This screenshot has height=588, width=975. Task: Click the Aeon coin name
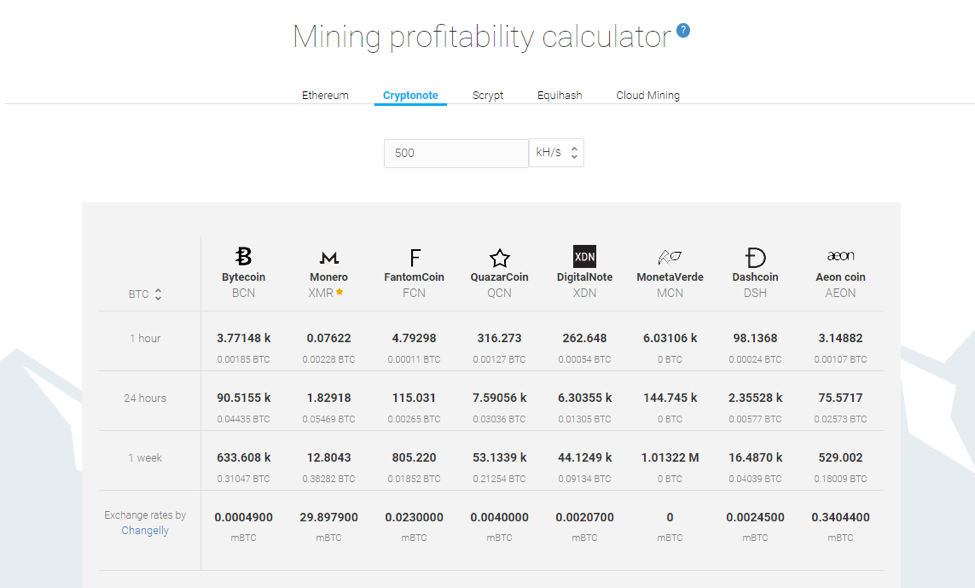point(841,277)
